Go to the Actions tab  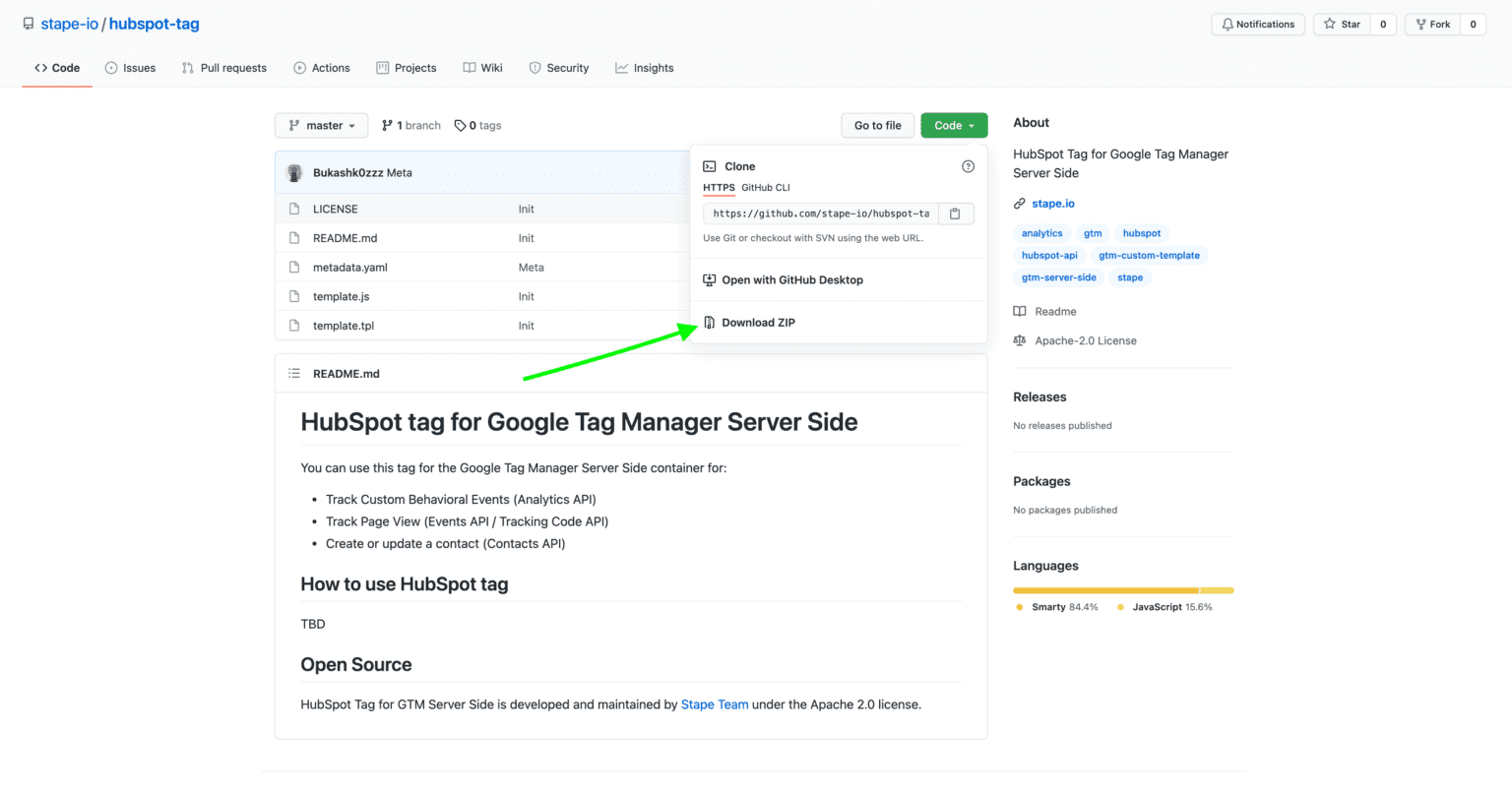pyautogui.click(x=322, y=68)
